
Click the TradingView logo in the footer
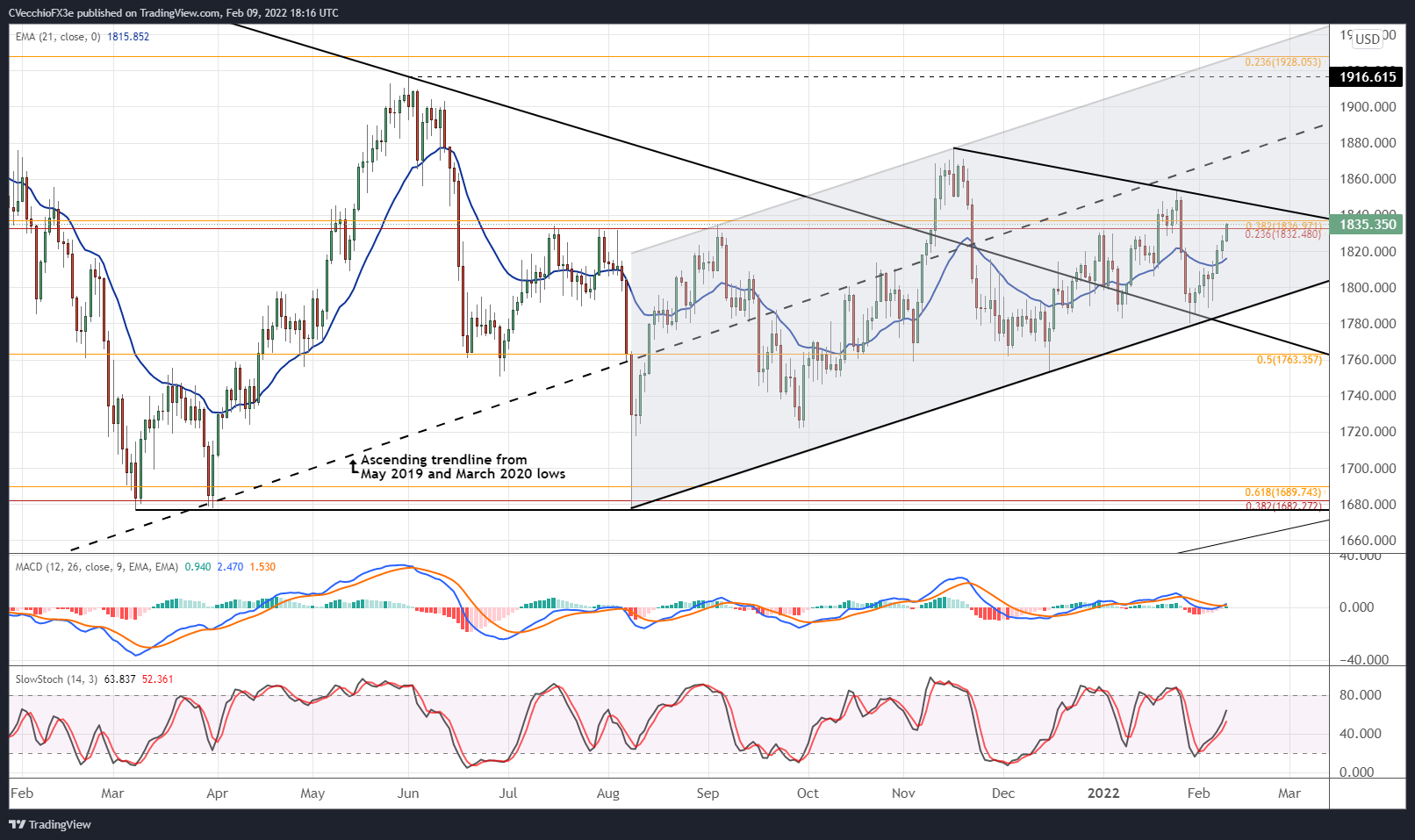point(50,824)
